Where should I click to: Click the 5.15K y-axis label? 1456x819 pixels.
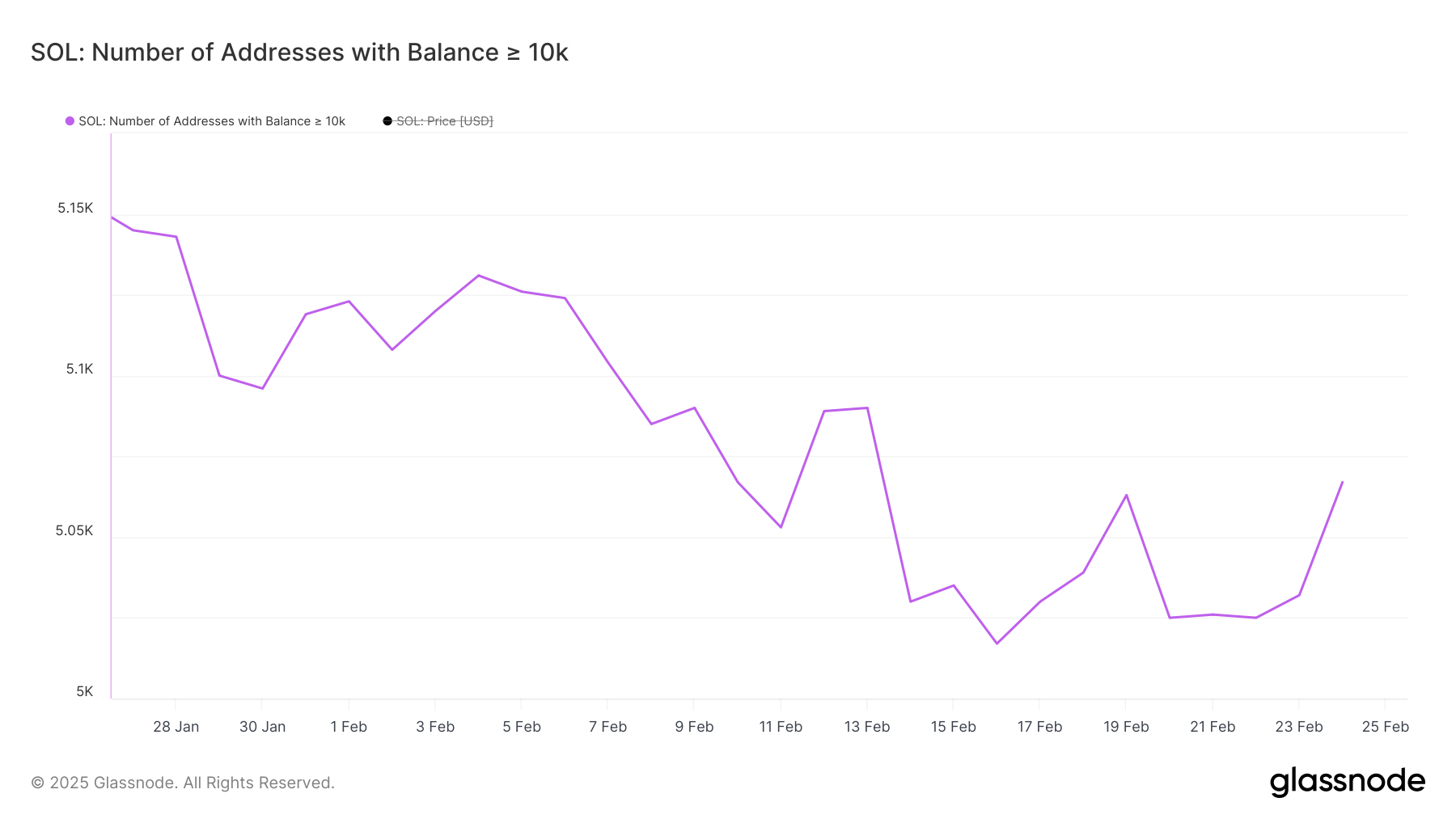pyautogui.click(x=75, y=209)
